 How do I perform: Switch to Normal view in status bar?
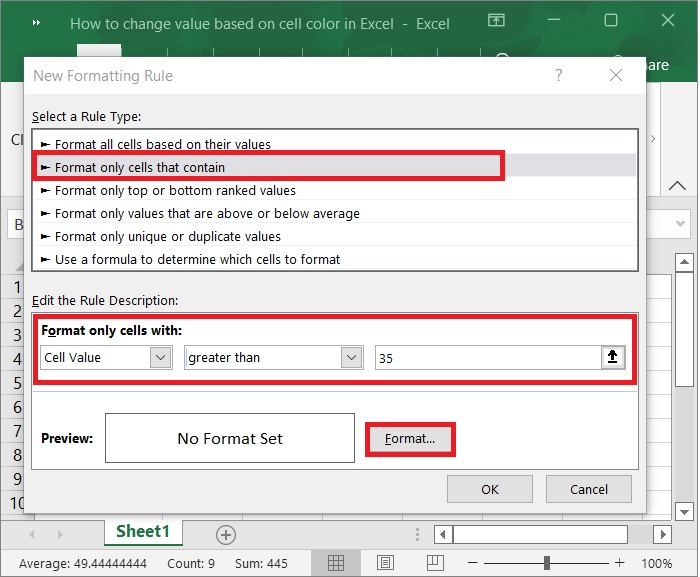[x=337, y=563]
